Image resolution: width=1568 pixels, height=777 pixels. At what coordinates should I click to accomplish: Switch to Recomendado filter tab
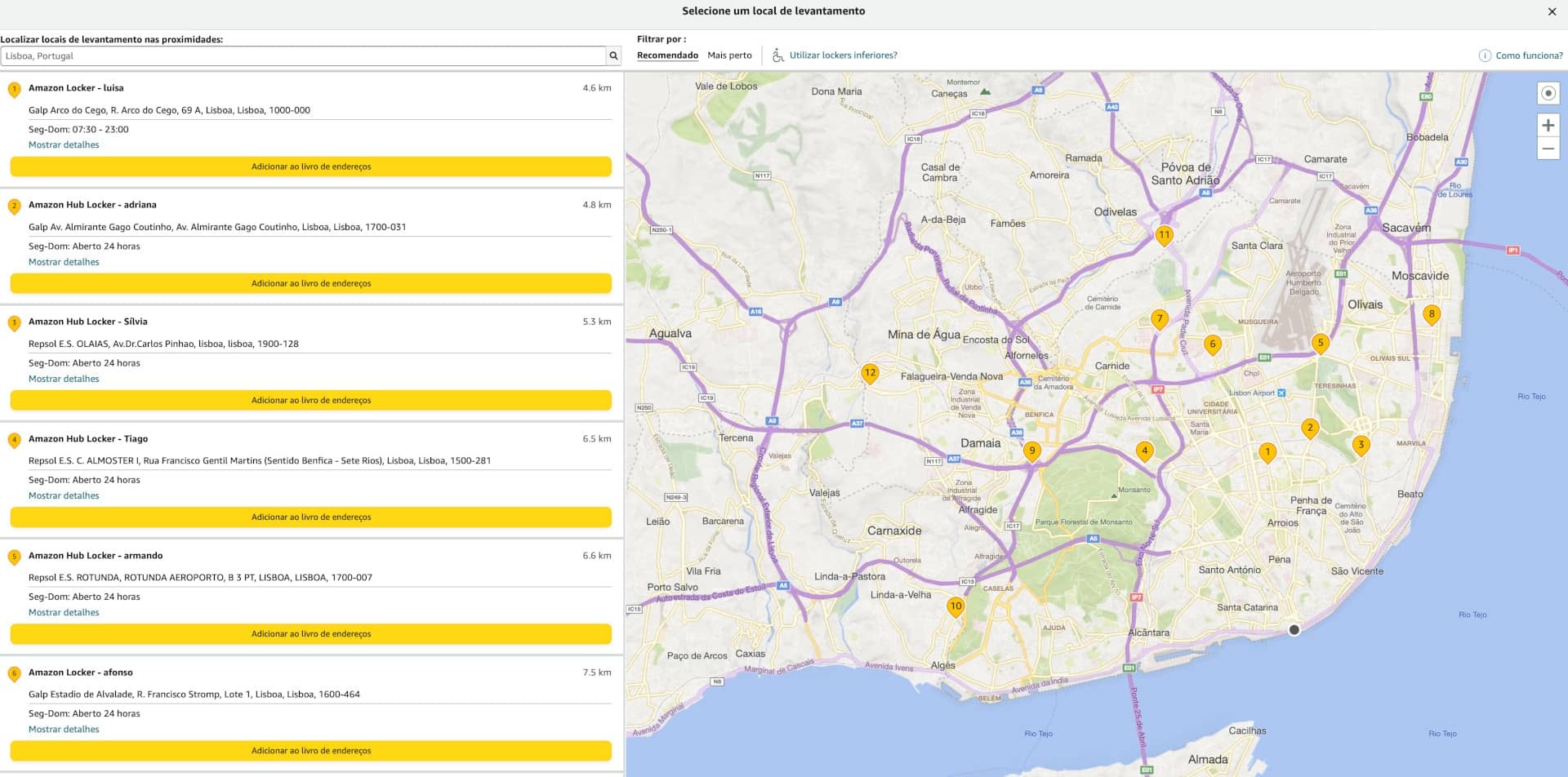(x=667, y=55)
